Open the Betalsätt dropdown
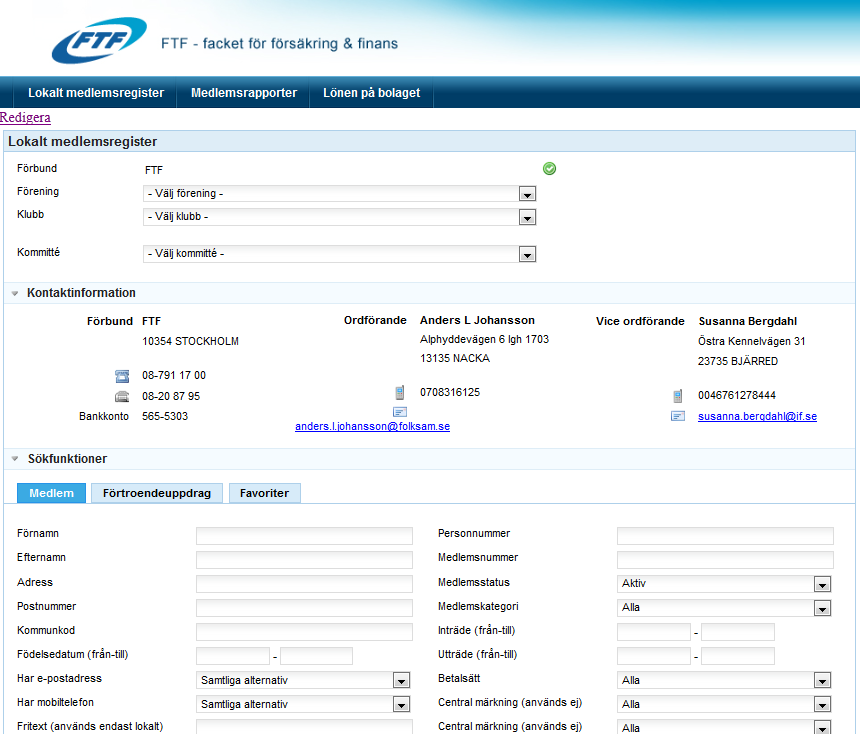Viewport: 860px width, 734px height. coord(724,680)
